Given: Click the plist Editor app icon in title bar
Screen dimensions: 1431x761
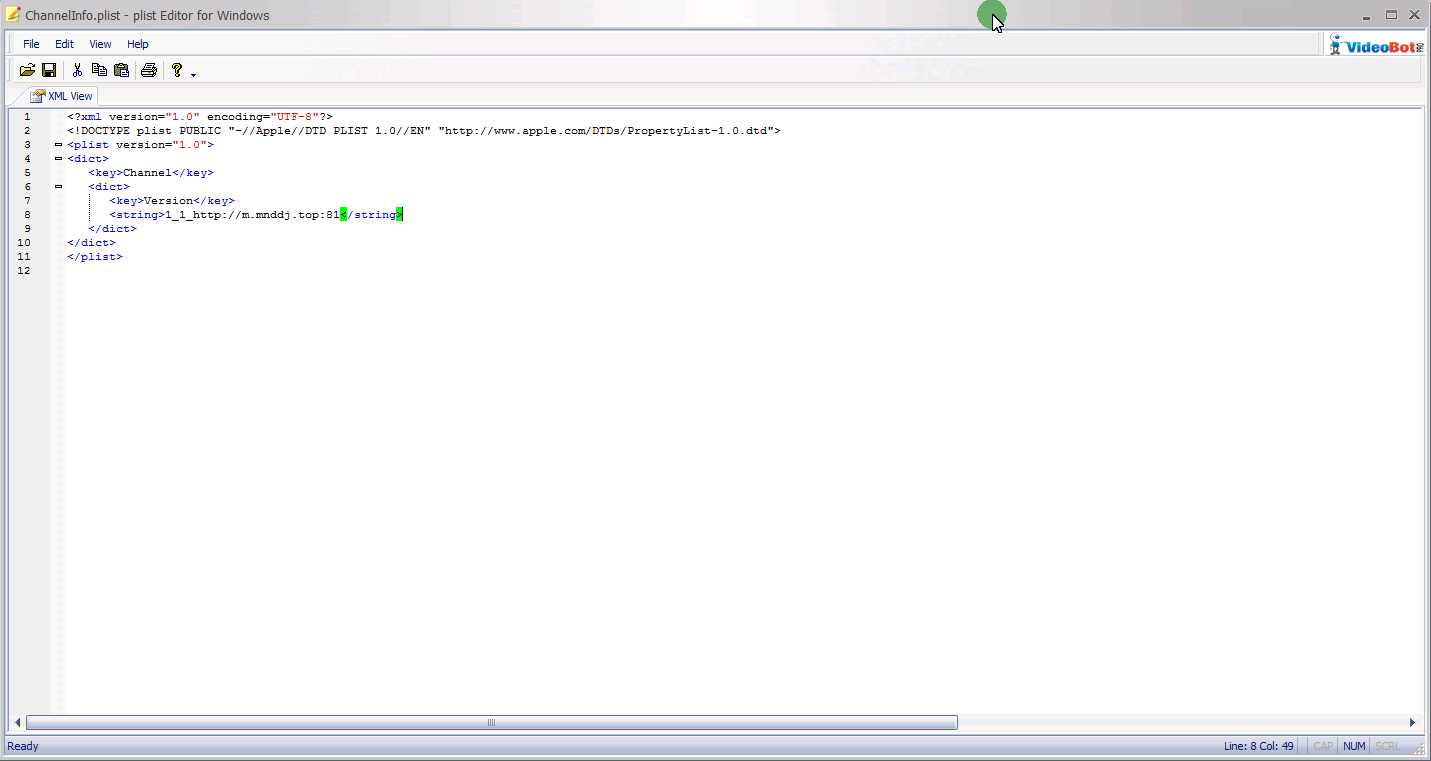Looking at the screenshot, I should point(13,15).
